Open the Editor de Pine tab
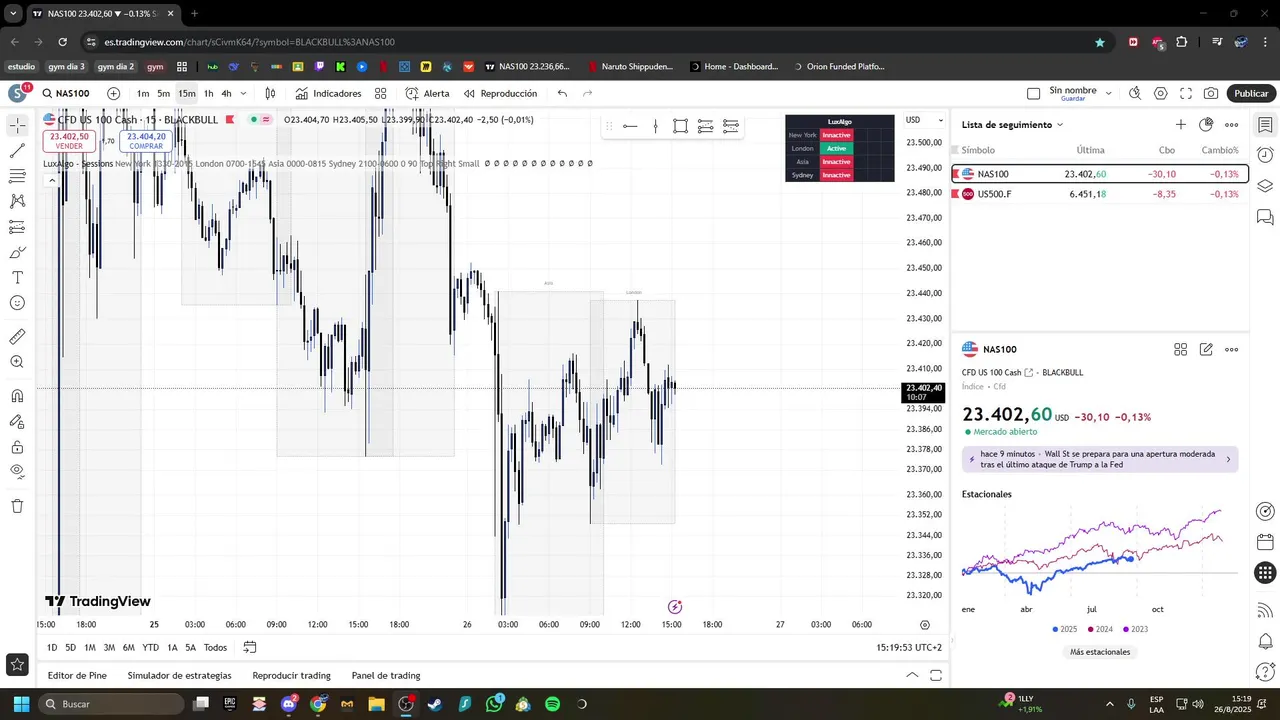 (77, 675)
